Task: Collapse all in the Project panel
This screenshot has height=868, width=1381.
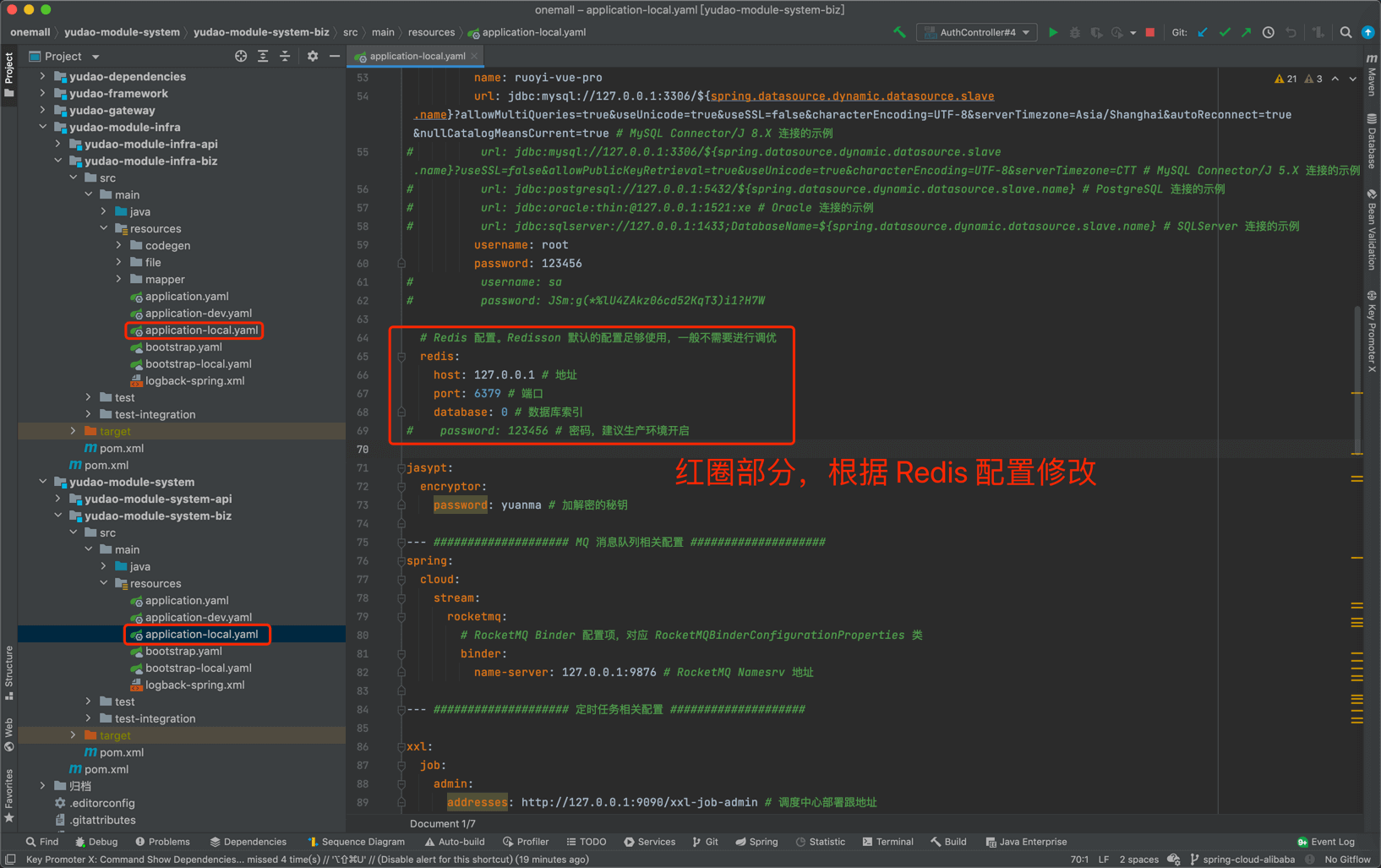Action: [x=285, y=56]
